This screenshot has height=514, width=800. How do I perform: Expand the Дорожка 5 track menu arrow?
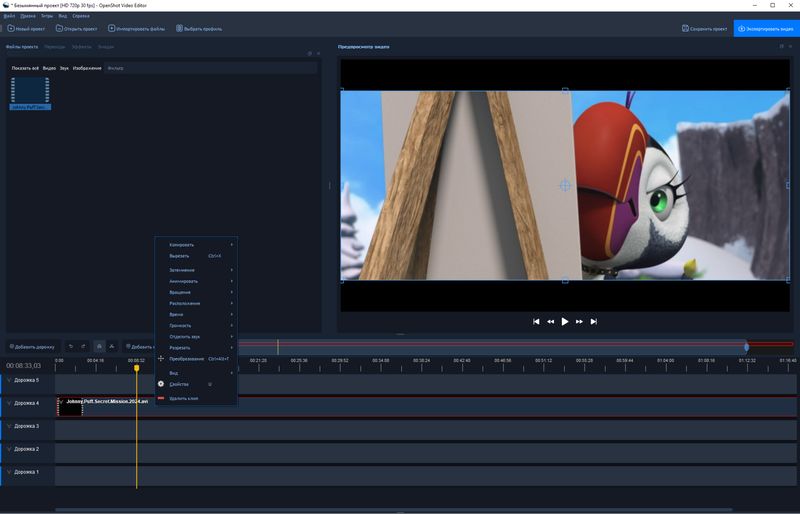click(9, 380)
